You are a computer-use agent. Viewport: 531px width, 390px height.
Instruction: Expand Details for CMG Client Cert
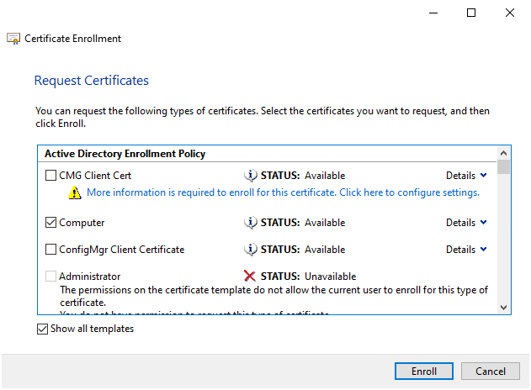(x=466, y=175)
